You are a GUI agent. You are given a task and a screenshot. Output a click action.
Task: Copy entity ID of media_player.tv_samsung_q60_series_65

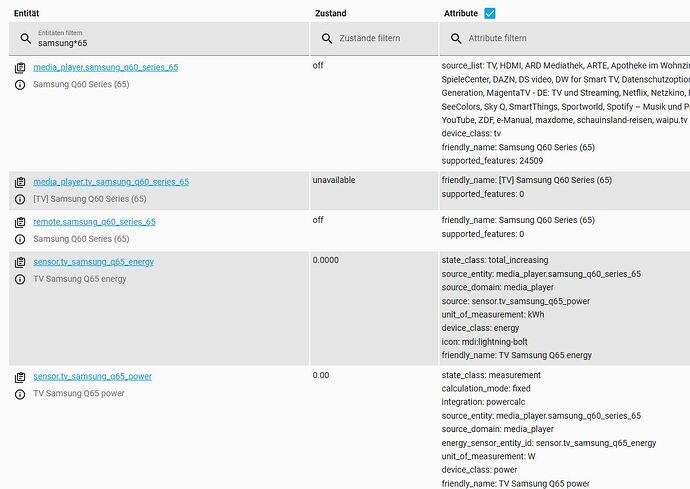[x=20, y=182]
